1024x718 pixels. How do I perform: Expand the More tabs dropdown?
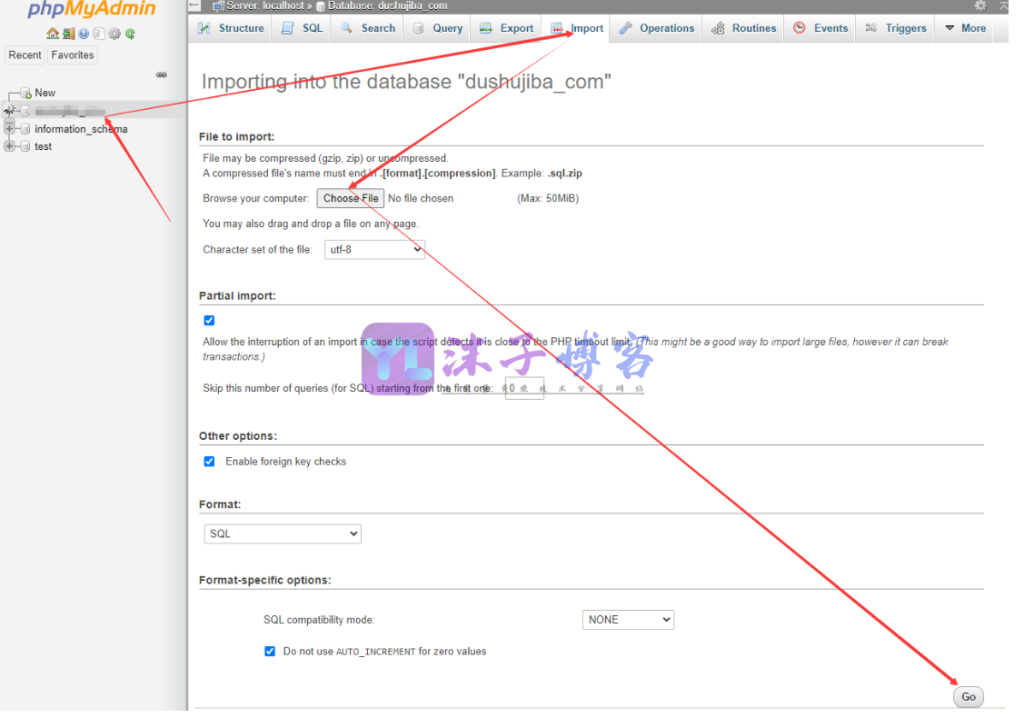click(x=966, y=28)
